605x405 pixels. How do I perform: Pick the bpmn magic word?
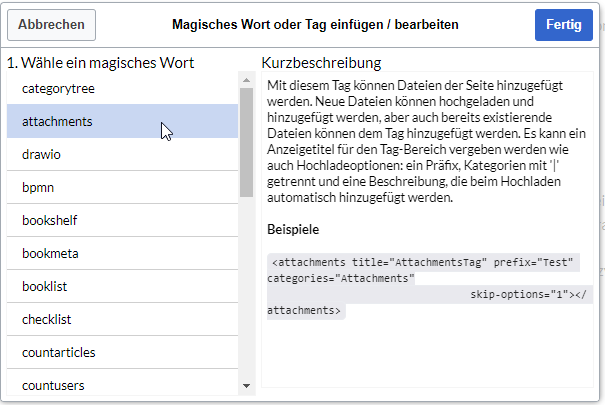(x=122, y=187)
